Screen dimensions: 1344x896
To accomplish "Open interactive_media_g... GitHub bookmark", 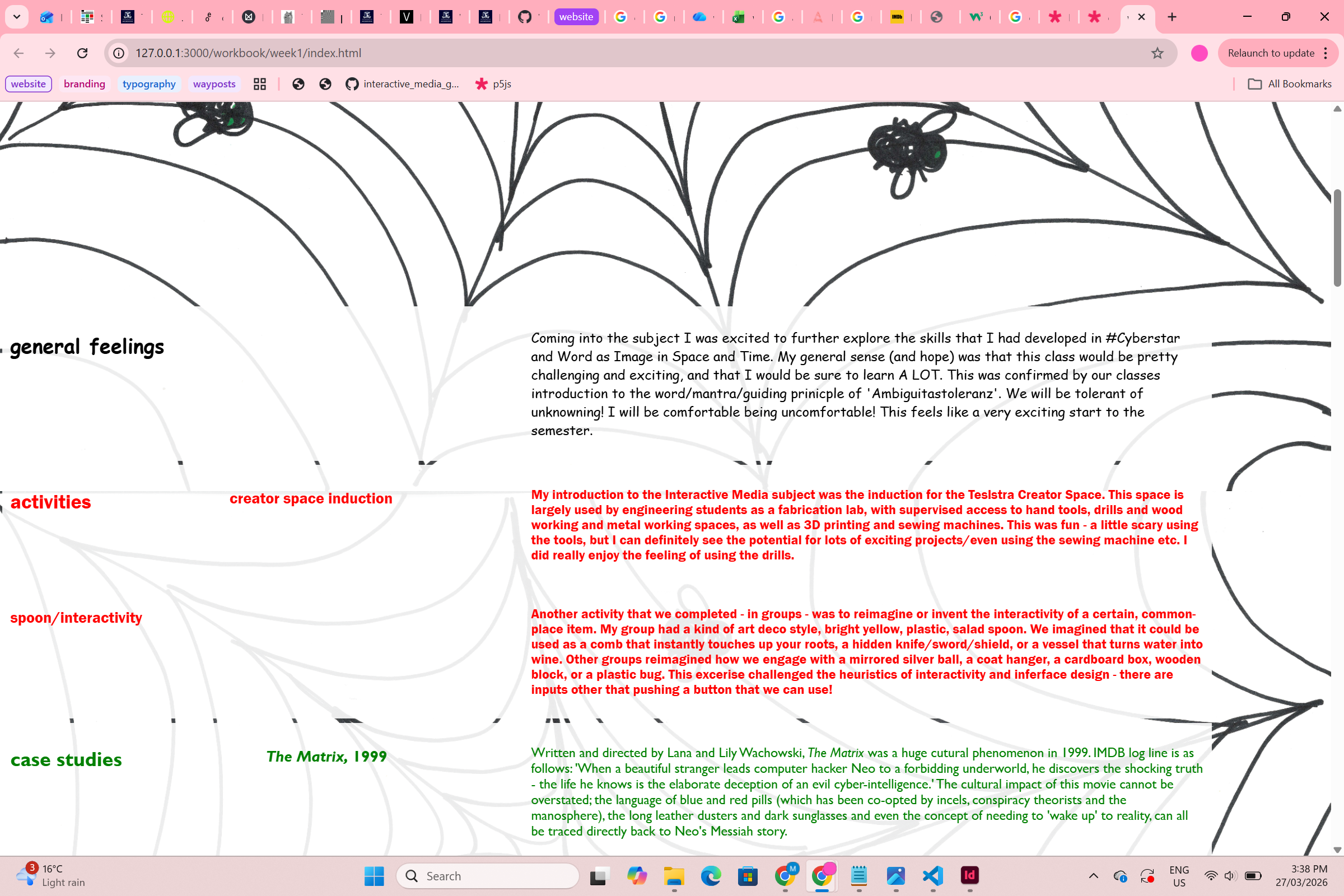I will point(402,84).
